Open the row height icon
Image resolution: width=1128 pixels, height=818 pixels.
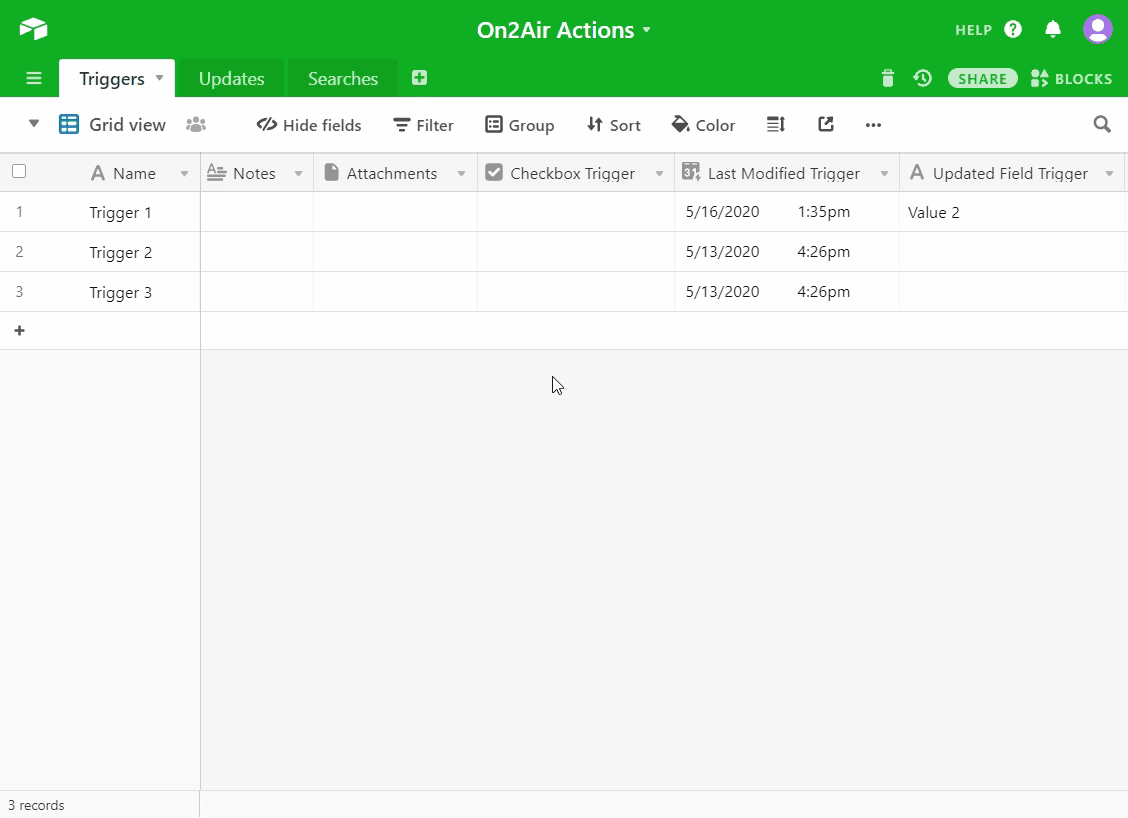point(776,125)
